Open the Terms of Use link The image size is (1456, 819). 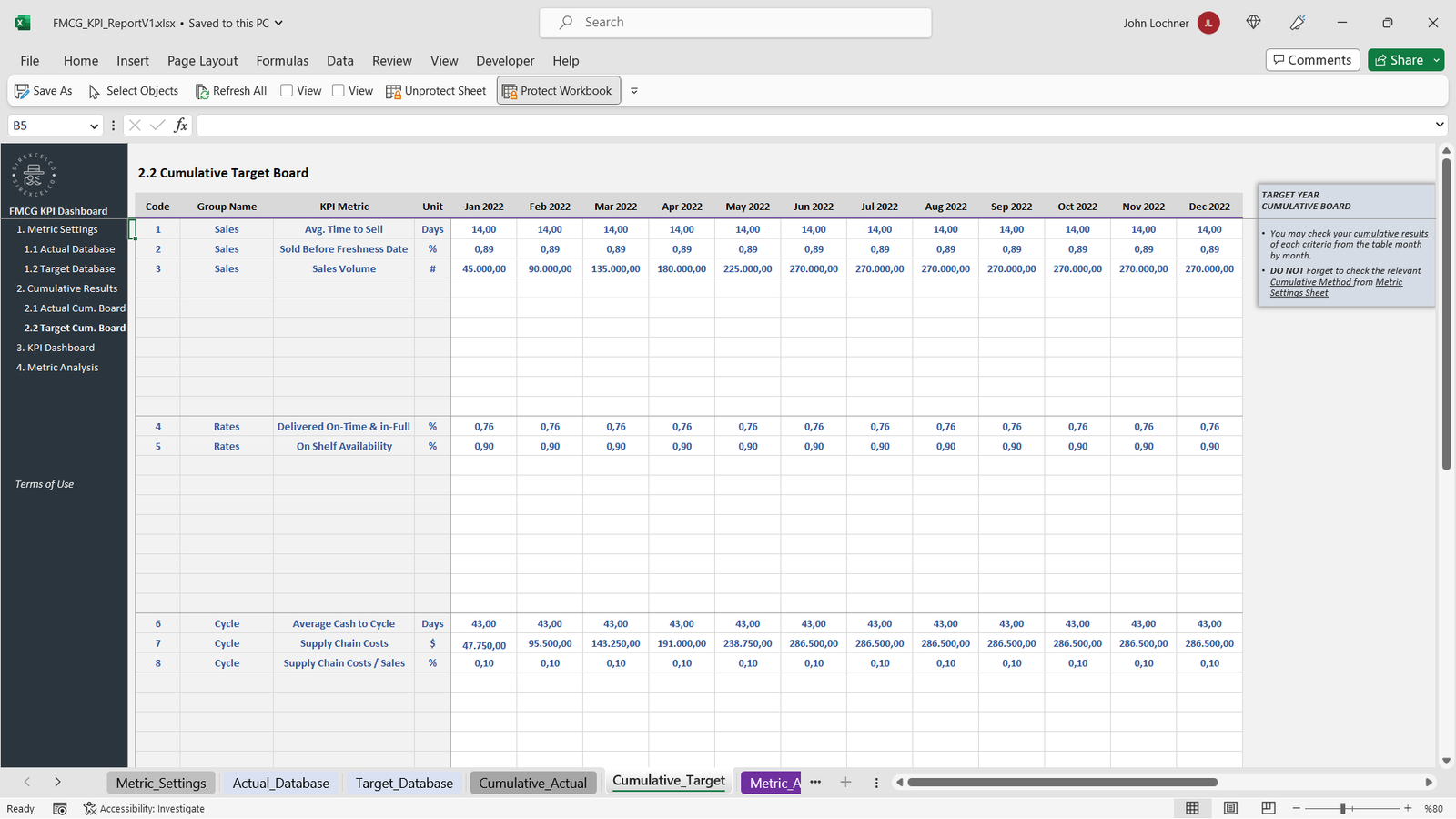tap(45, 484)
